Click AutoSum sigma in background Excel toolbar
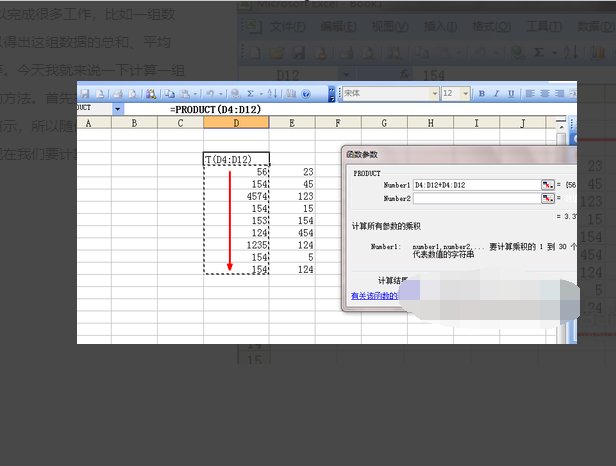 pyautogui.click(x=539, y=52)
